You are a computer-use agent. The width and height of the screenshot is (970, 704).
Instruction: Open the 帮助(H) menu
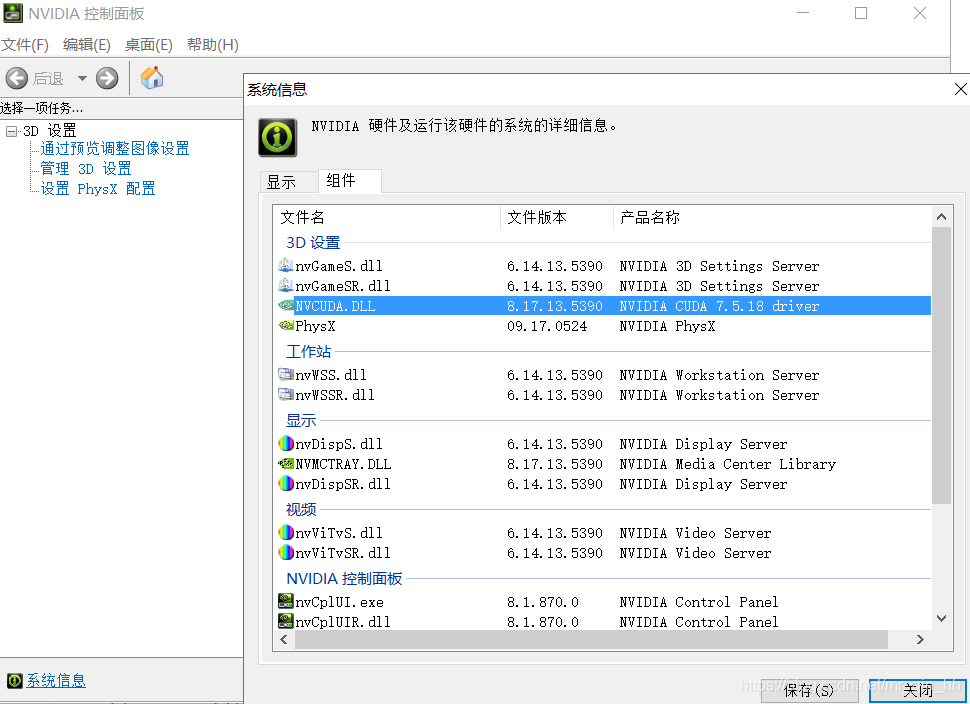213,45
